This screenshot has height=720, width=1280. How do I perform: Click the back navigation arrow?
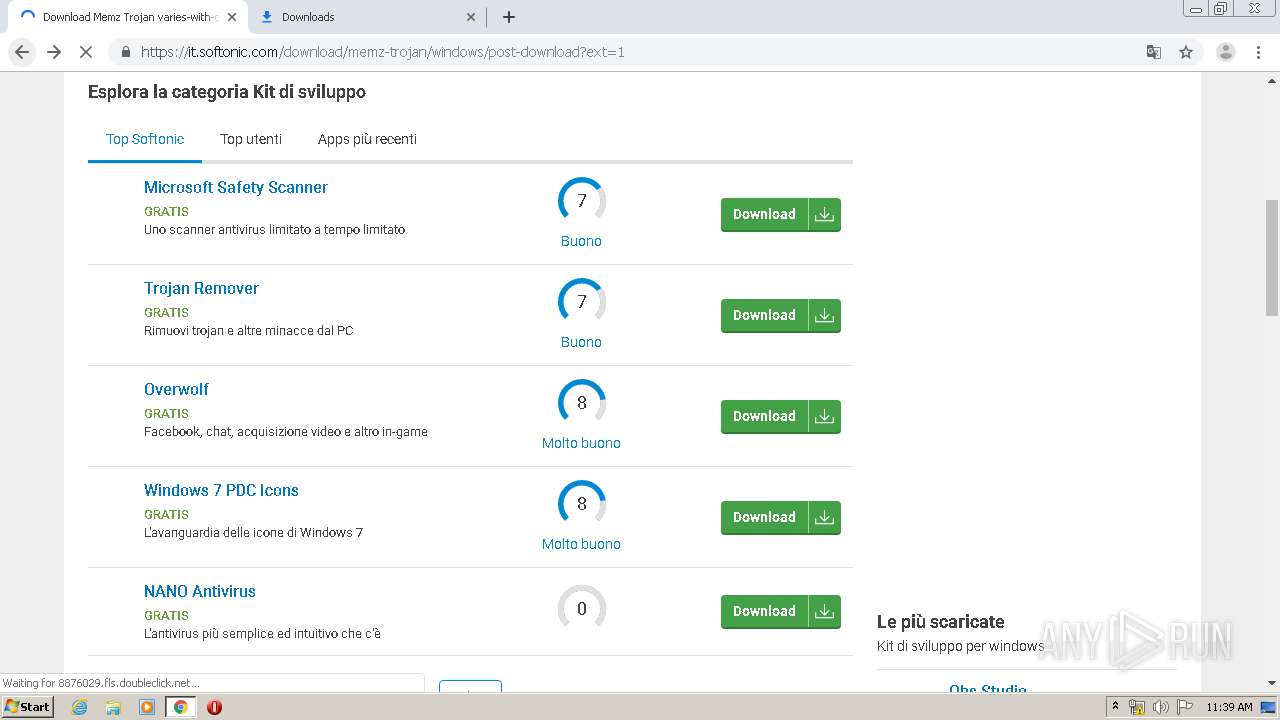click(x=22, y=52)
